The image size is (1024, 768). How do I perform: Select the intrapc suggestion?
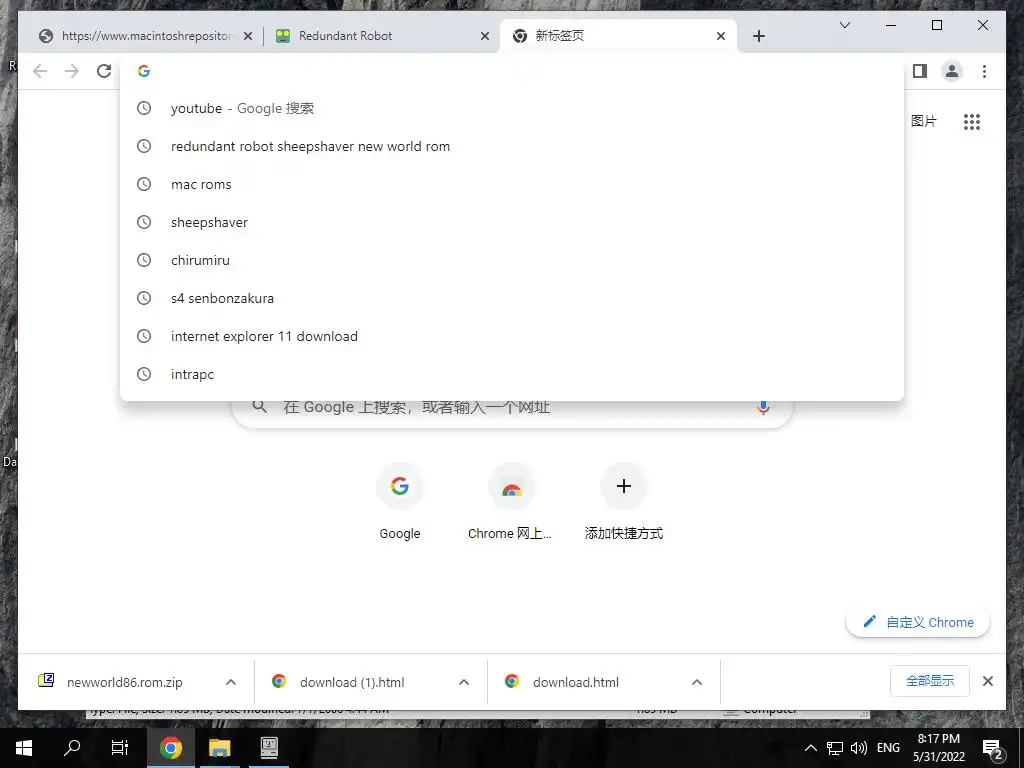click(x=512, y=374)
